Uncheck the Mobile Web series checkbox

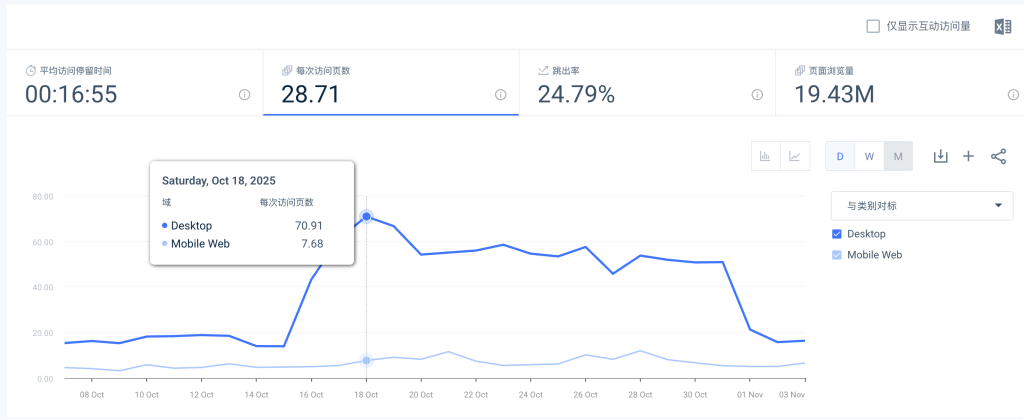click(x=837, y=255)
